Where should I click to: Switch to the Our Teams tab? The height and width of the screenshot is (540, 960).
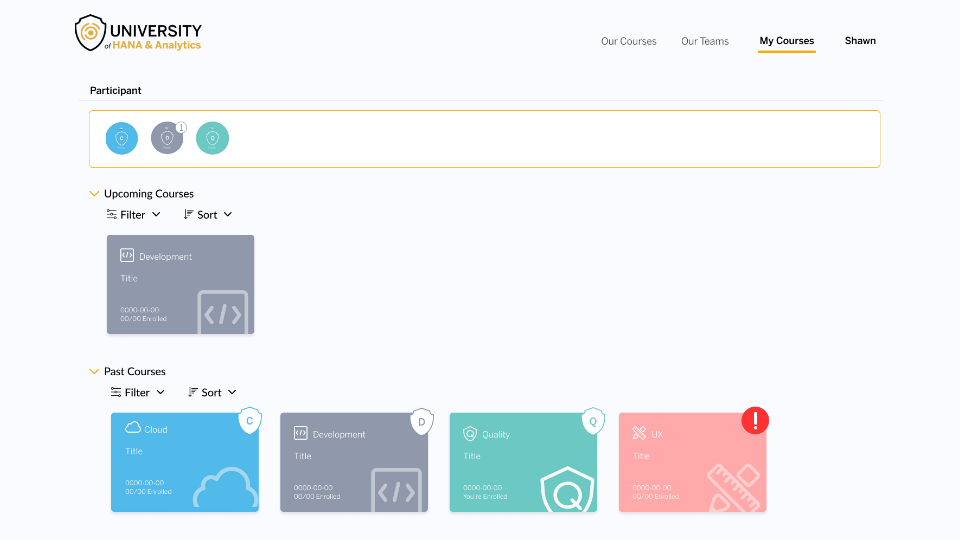(x=705, y=42)
